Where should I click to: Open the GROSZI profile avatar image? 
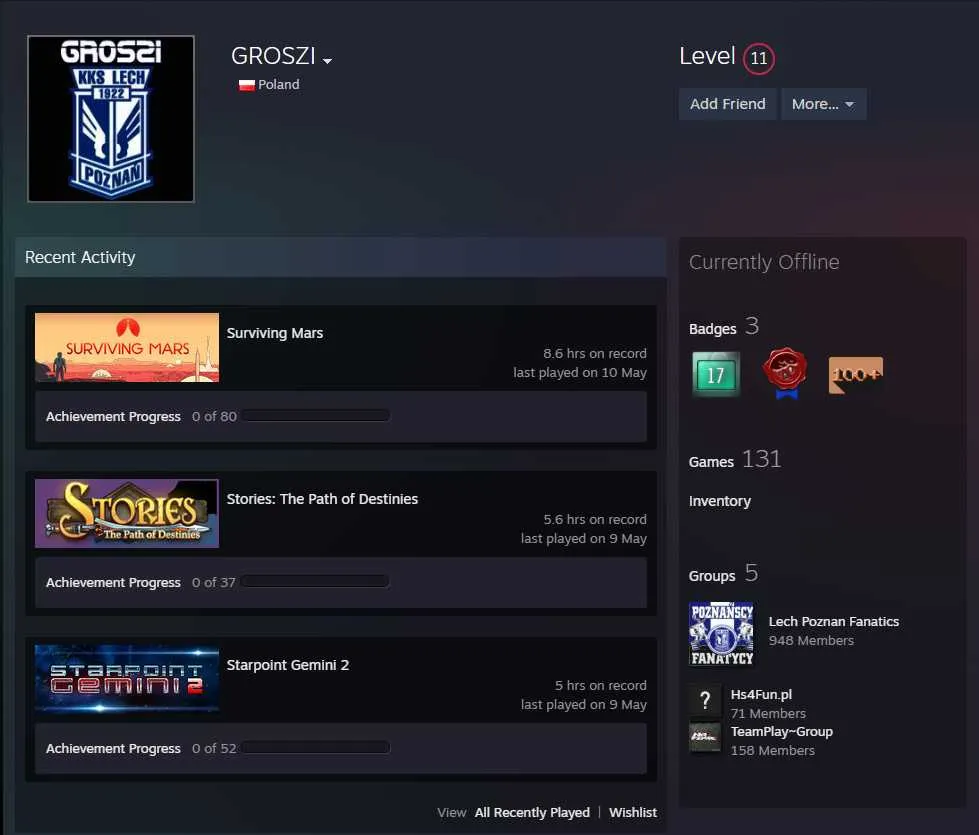pos(111,119)
